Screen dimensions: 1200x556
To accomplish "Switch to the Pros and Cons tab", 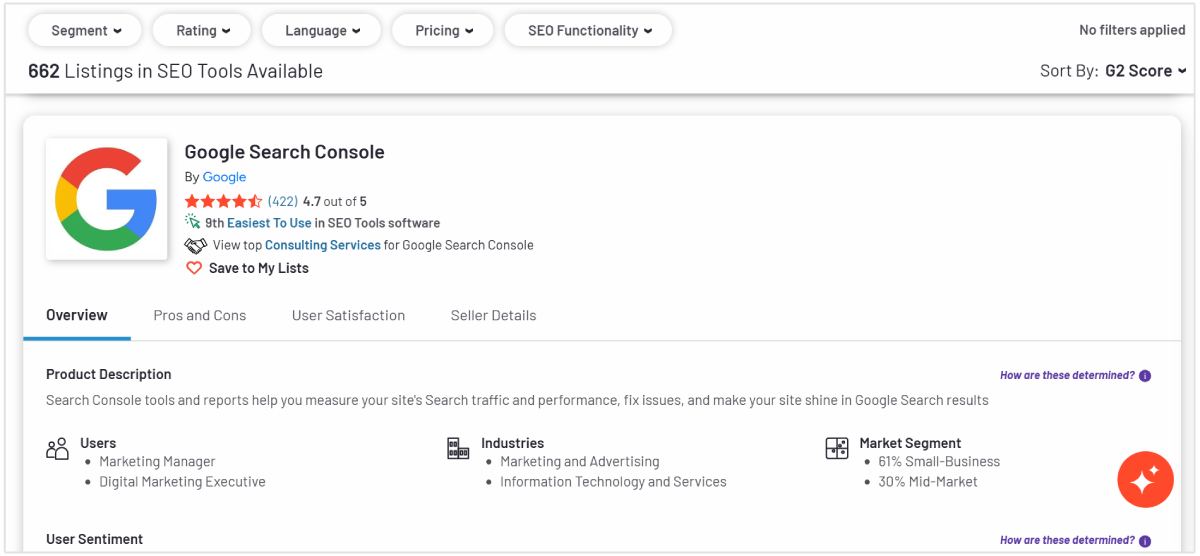I will pos(200,315).
